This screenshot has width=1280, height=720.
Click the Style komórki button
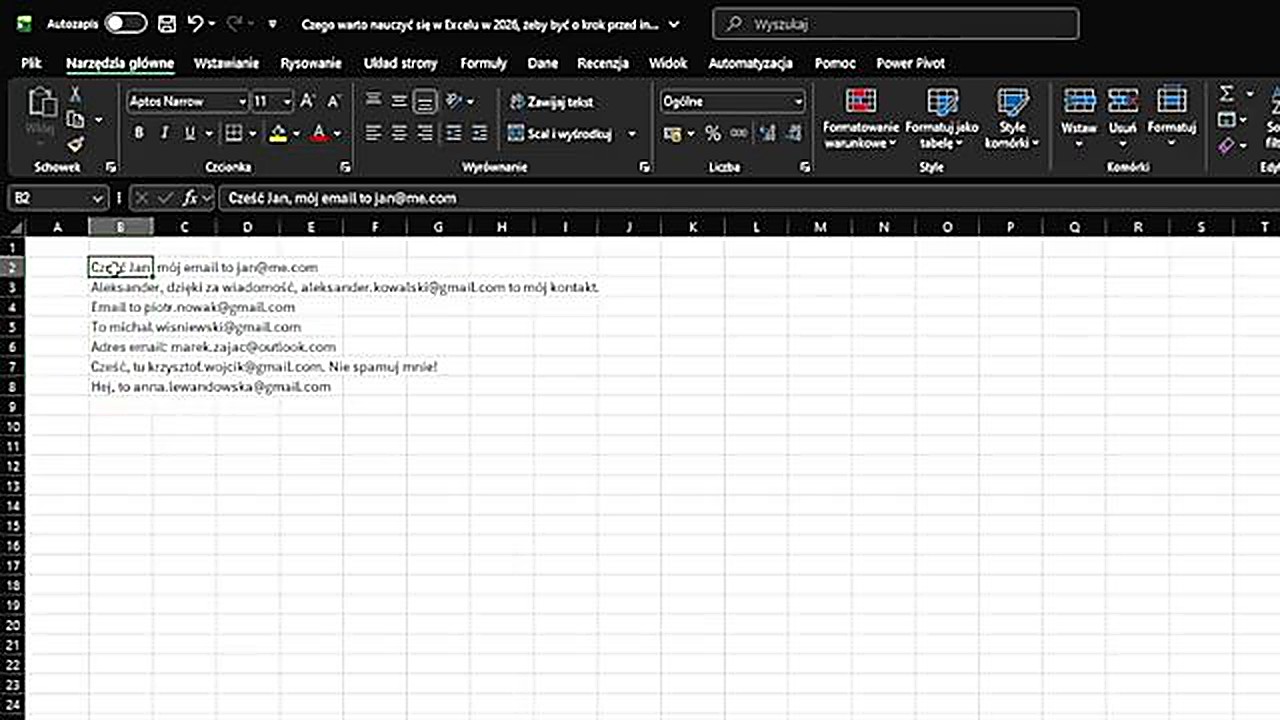[x=1013, y=120]
